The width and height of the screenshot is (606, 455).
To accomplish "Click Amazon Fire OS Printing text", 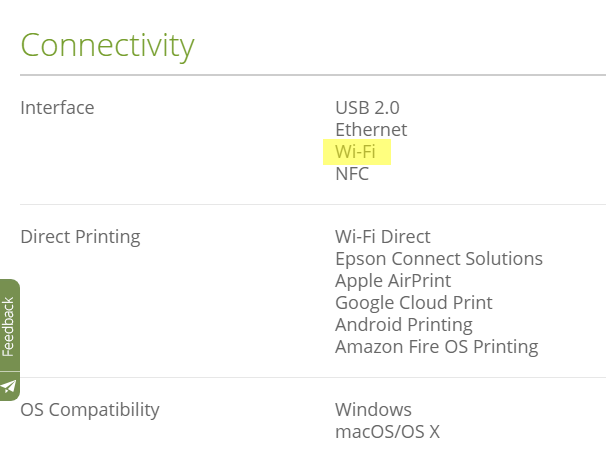I will tap(436, 347).
